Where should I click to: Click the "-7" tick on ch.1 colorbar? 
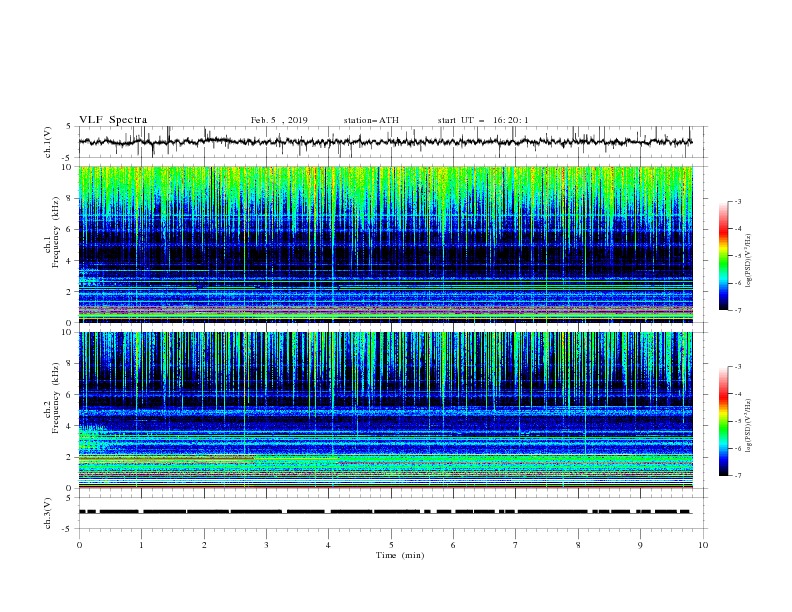pyautogui.click(x=737, y=311)
